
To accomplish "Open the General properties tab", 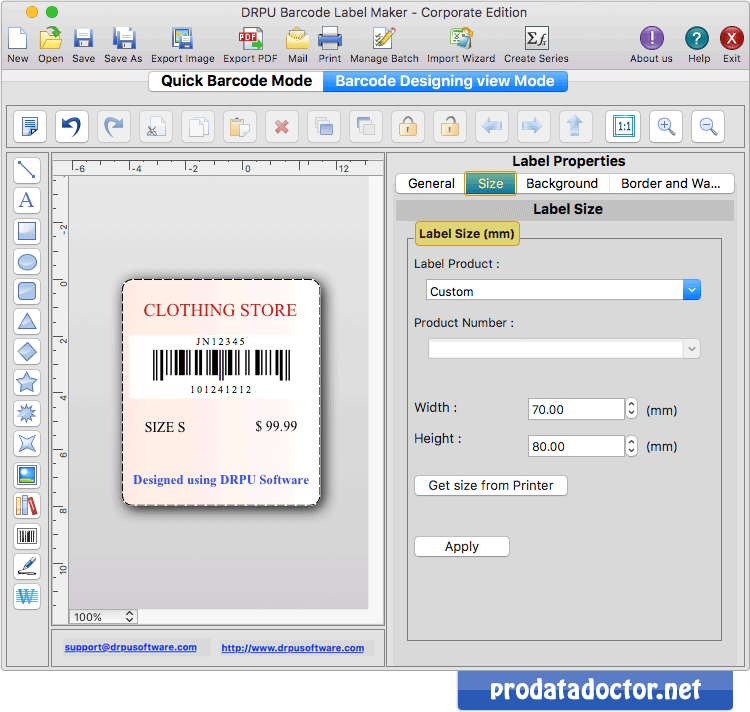I will pyautogui.click(x=431, y=184).
